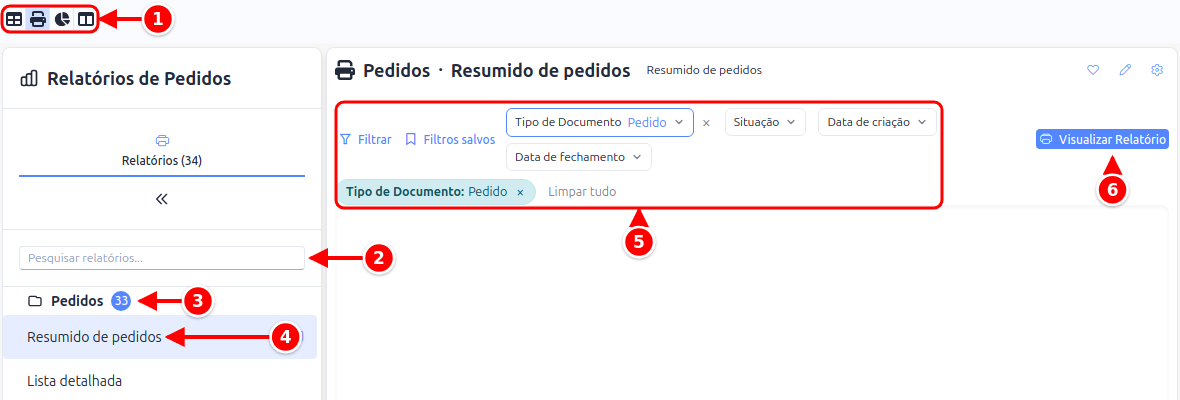Expand the Pedidos folder group

(x=77, y=302)
